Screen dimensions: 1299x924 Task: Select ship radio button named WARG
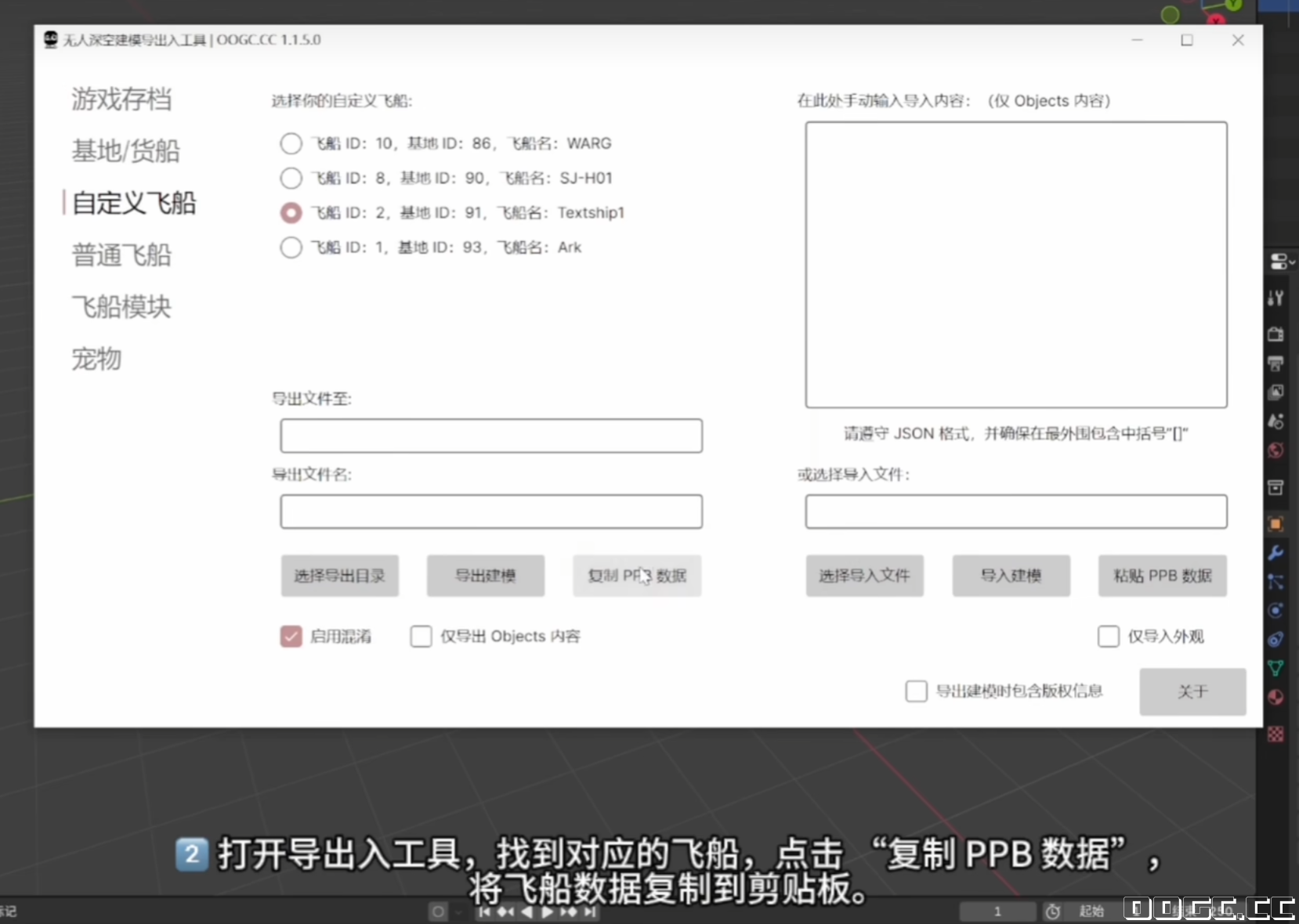tap(291, 143)
